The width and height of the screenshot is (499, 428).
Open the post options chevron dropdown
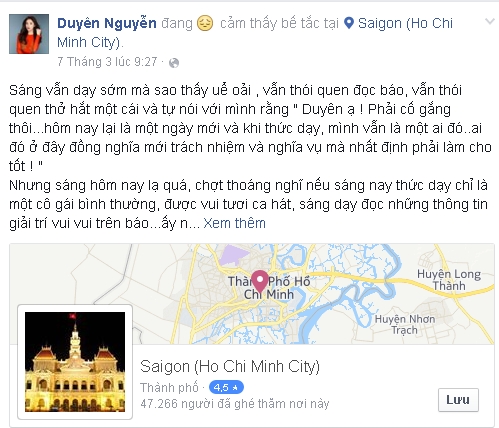click(489, 22)
